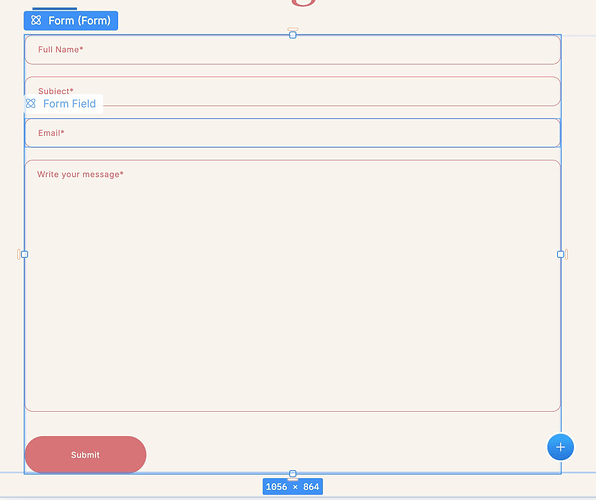Click the top center resize handle
This screenshot has height=500, width=596.
(293, 35)
